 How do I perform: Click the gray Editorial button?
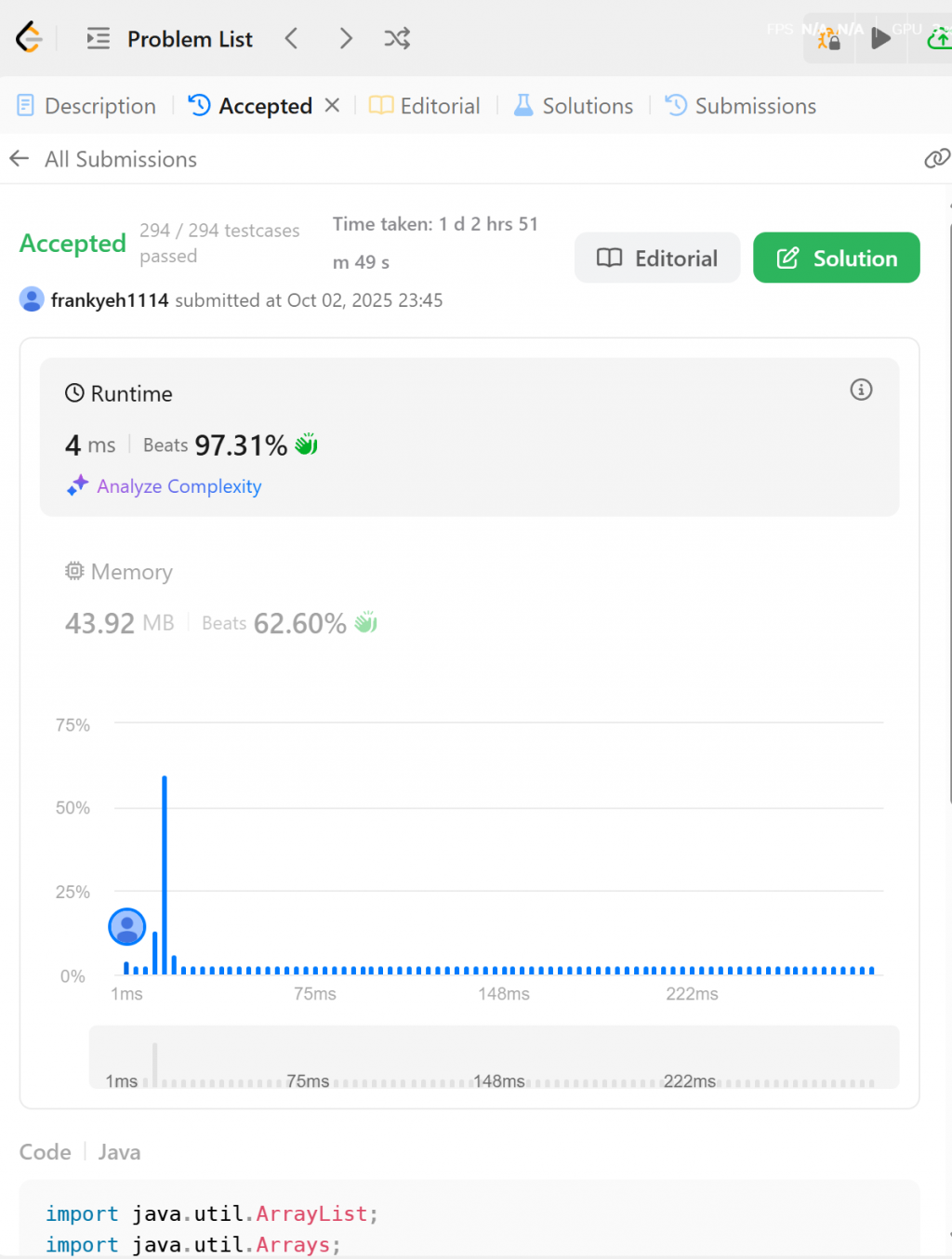(x=657, y=258)
